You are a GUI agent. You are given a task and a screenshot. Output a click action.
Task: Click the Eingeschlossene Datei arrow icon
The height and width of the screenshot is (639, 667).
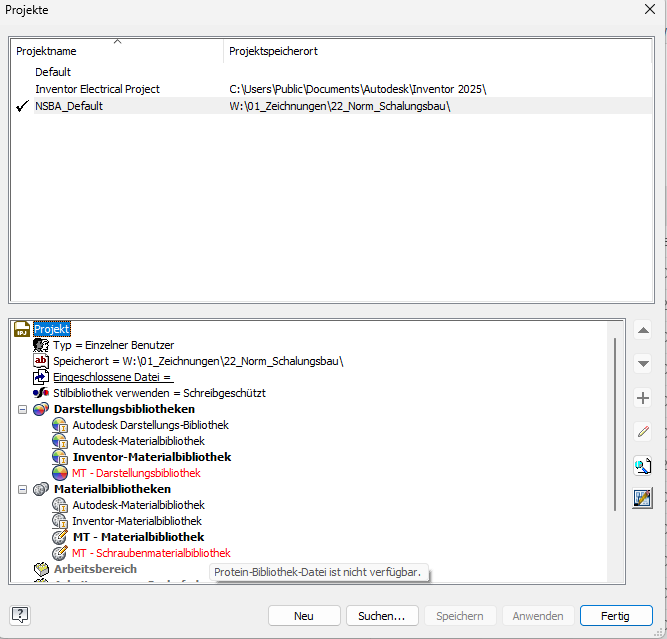point(41,377)
